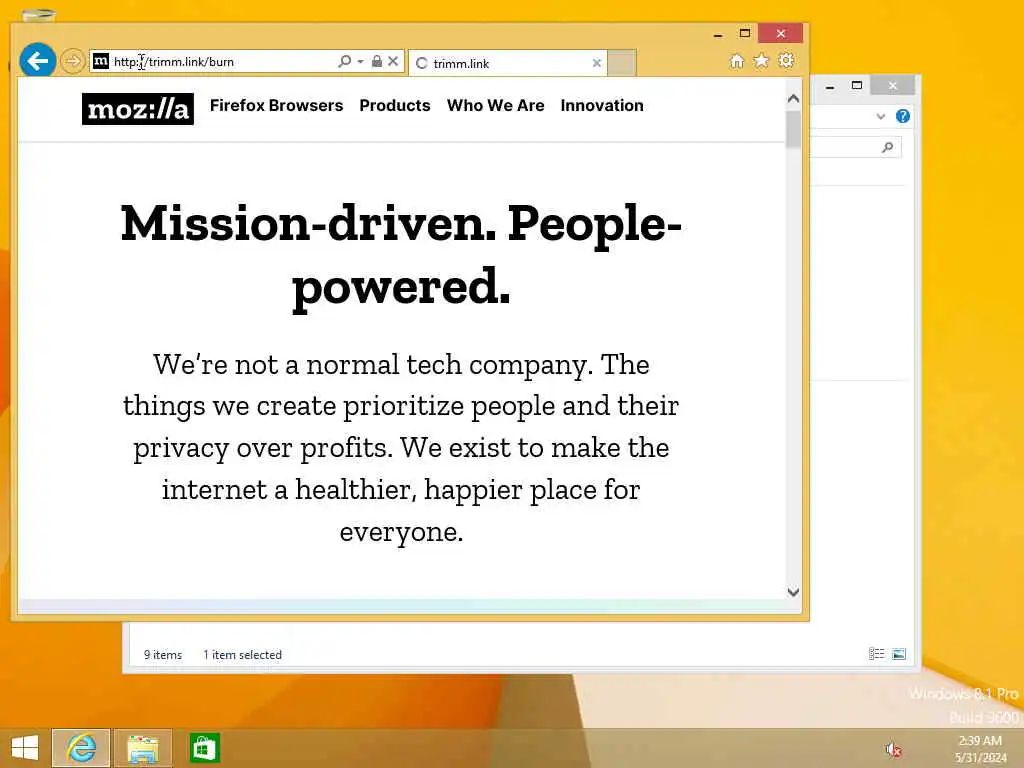Image resolution: width=1024 pixels, height=768 pixels.
Task: Switch File Explorer to details view
Action: [876, 654]
